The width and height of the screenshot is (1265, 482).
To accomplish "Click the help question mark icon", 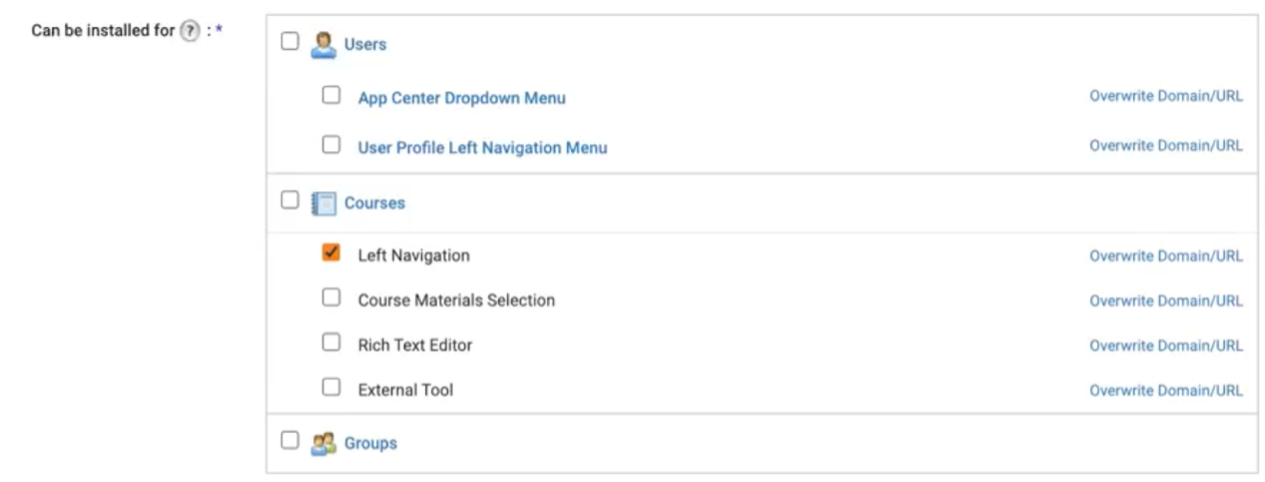I will pos(189,31).
